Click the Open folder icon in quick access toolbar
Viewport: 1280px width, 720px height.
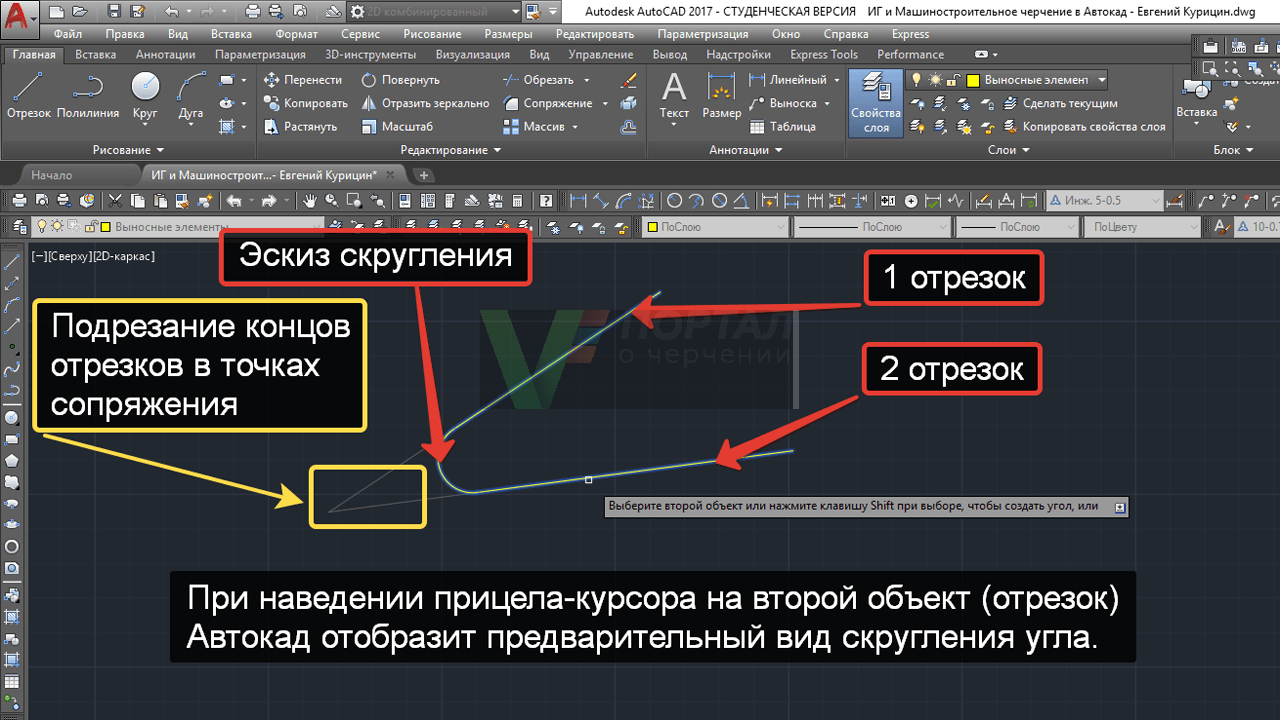(x=78, y=12)
